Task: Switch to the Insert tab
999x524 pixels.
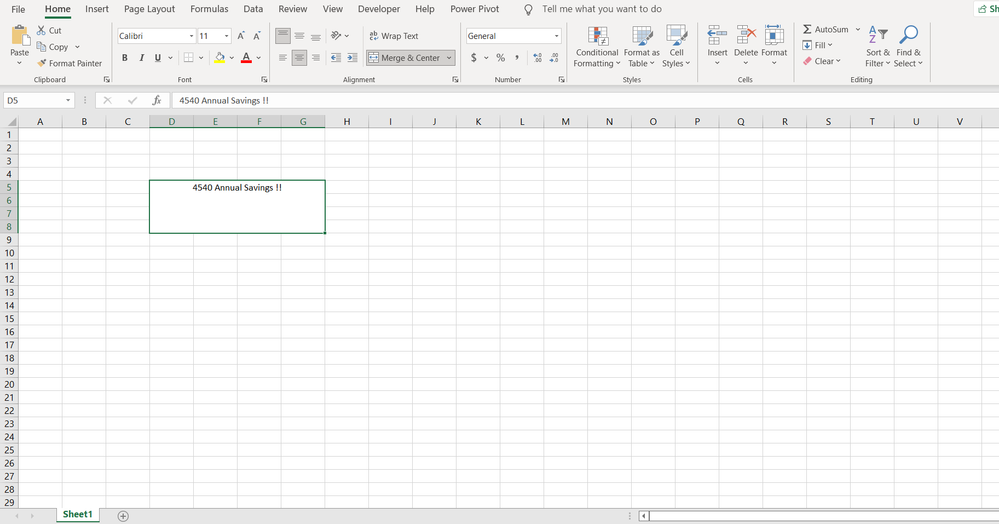Action: pos(97,9)
